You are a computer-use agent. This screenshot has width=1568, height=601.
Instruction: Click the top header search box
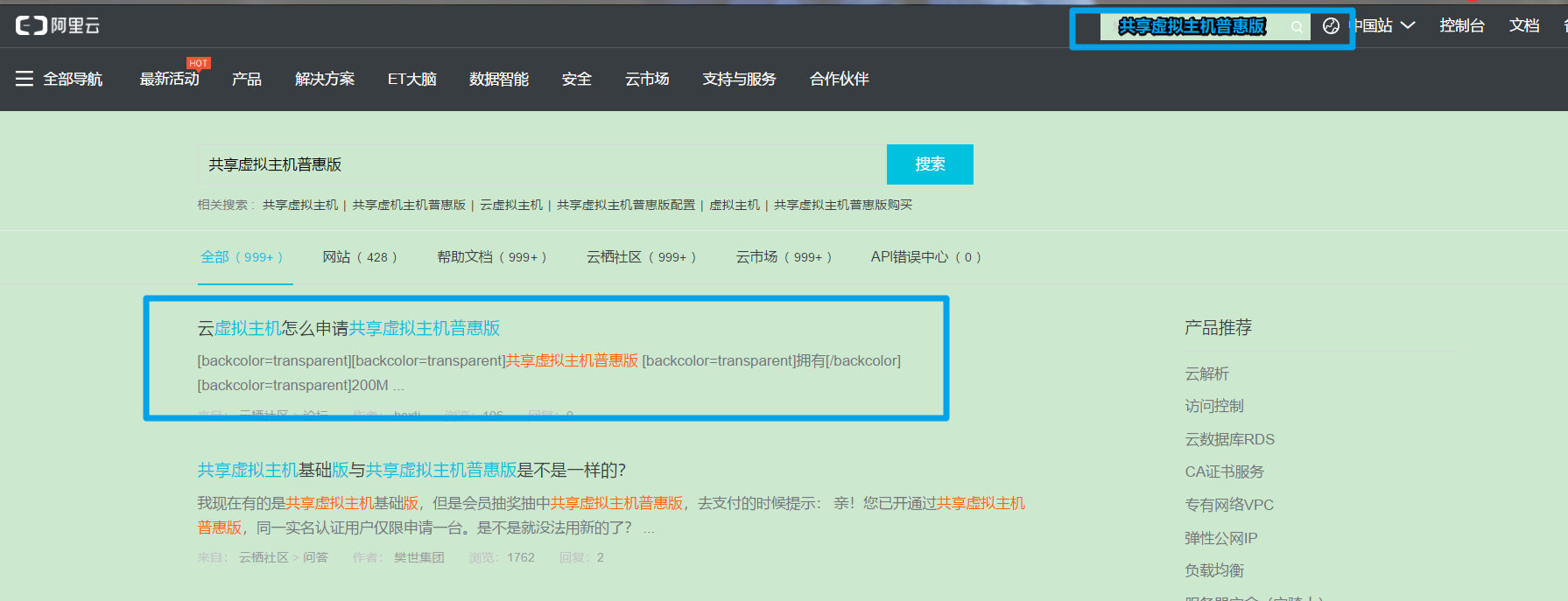[x=1206, y=27]
